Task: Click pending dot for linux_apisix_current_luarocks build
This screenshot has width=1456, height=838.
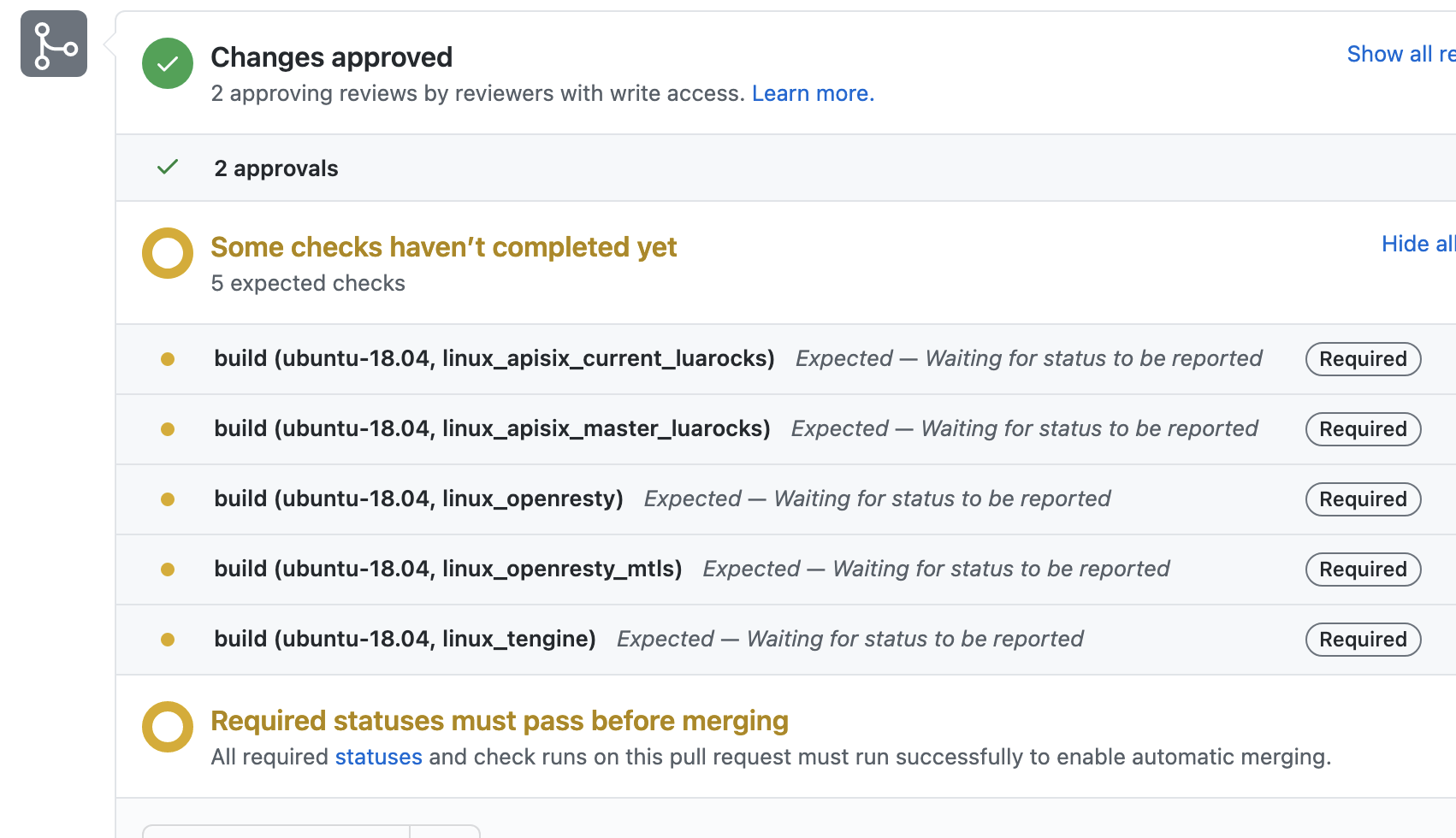Action: click(x=168, y=359)
